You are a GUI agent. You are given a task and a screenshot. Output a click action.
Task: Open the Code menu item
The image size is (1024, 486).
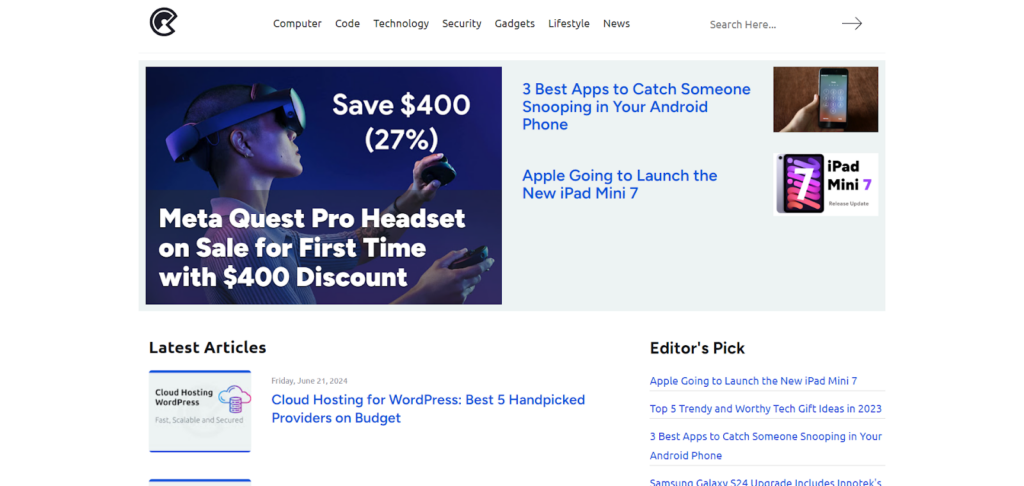coord(347,24)
